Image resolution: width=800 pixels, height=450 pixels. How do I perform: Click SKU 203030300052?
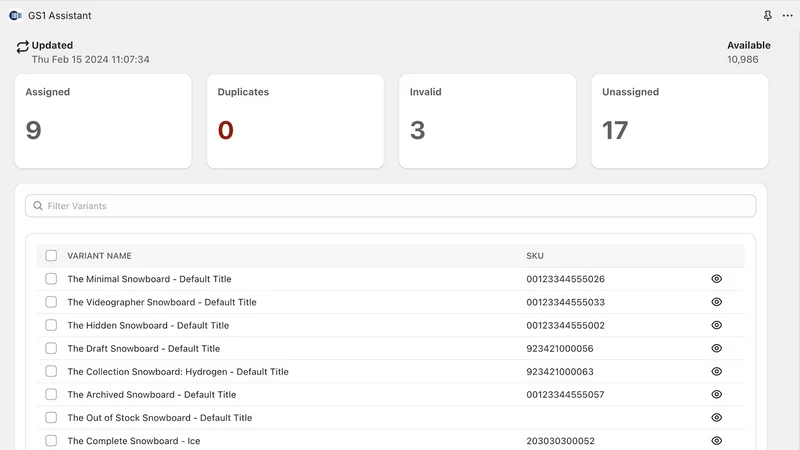560,441
